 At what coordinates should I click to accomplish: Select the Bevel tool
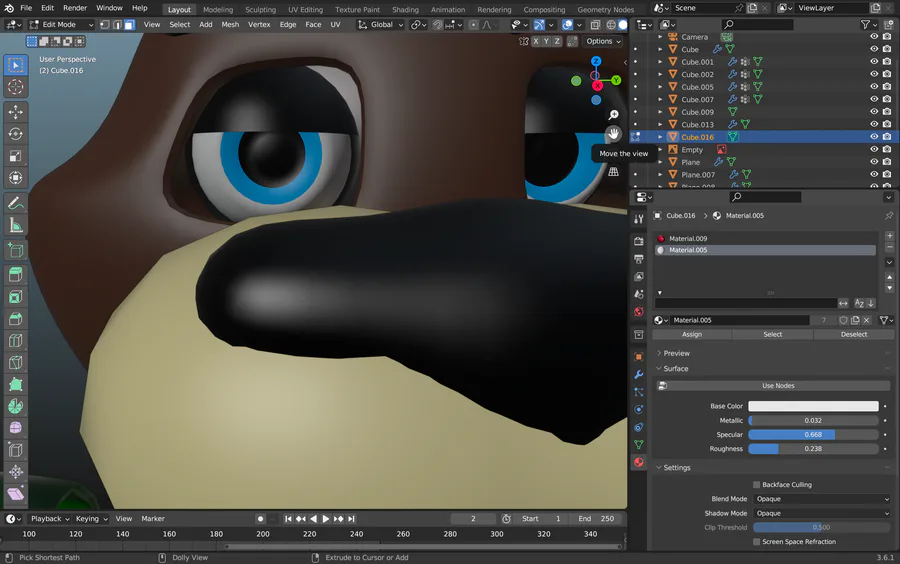point(15,318)
